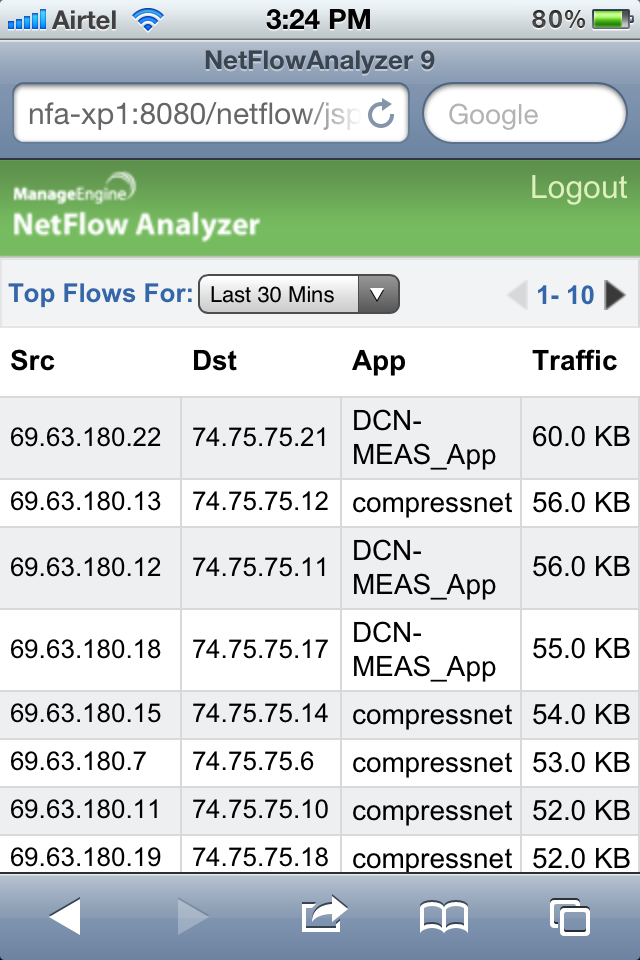Tap the Safari forward arrow
Image resolution: width=640 pixels, height=960 pixels.
192,917
